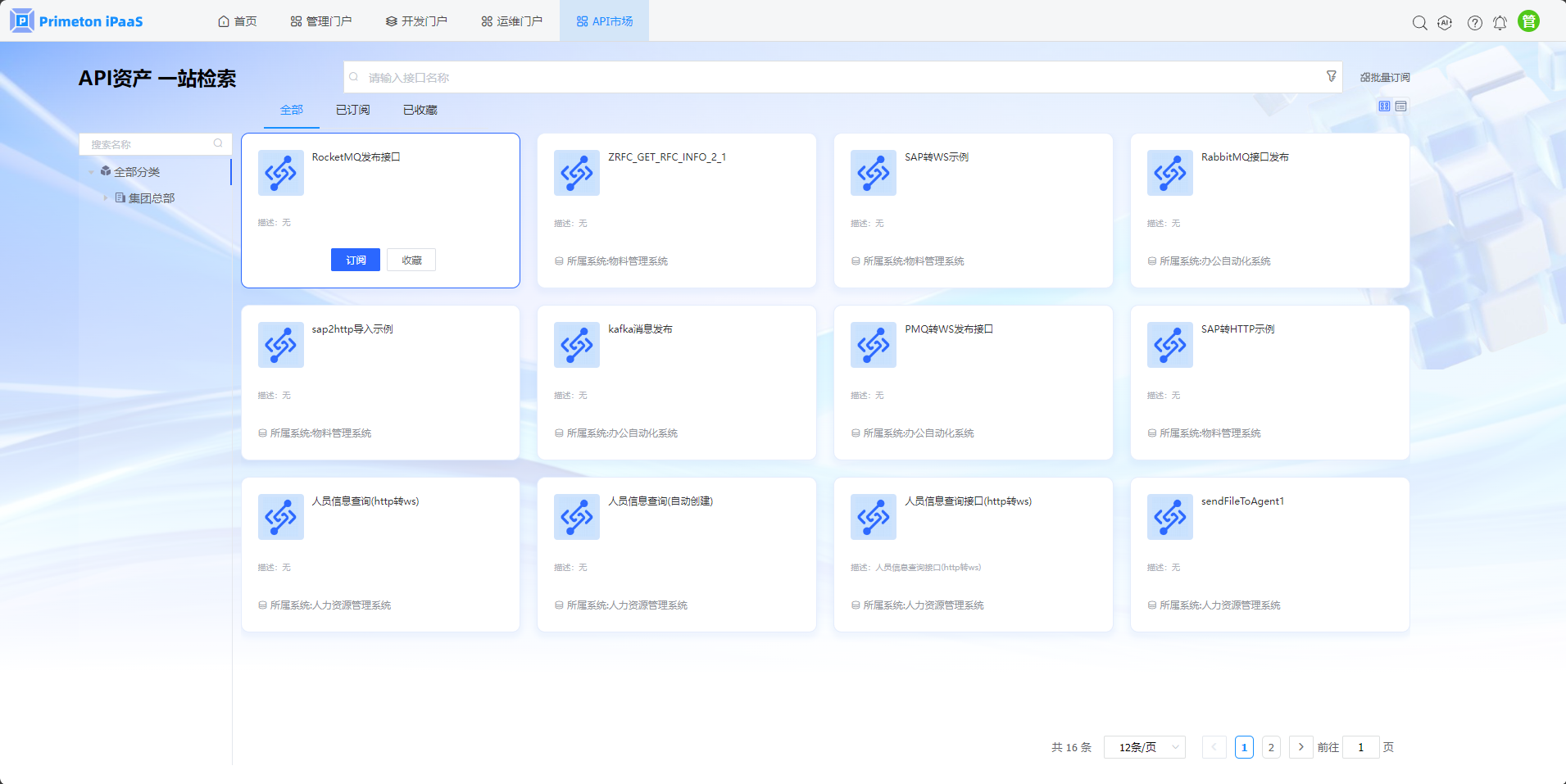Click the 批量订阅 batch subscribe link
The width and height of the screenshot is (1566, 784).
click(x=1385, y=78)
